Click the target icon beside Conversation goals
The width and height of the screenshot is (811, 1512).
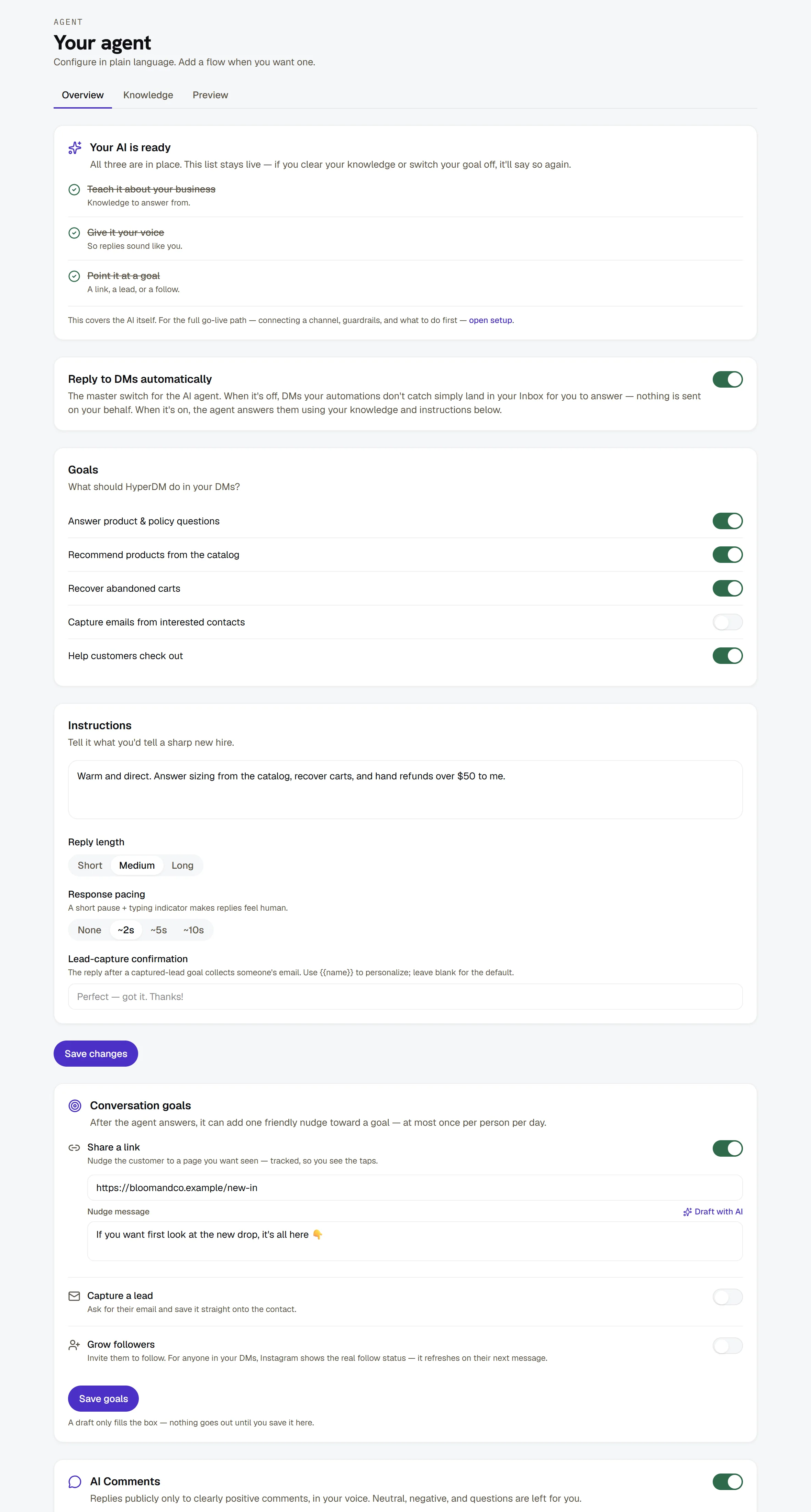tap(75, 1106)
